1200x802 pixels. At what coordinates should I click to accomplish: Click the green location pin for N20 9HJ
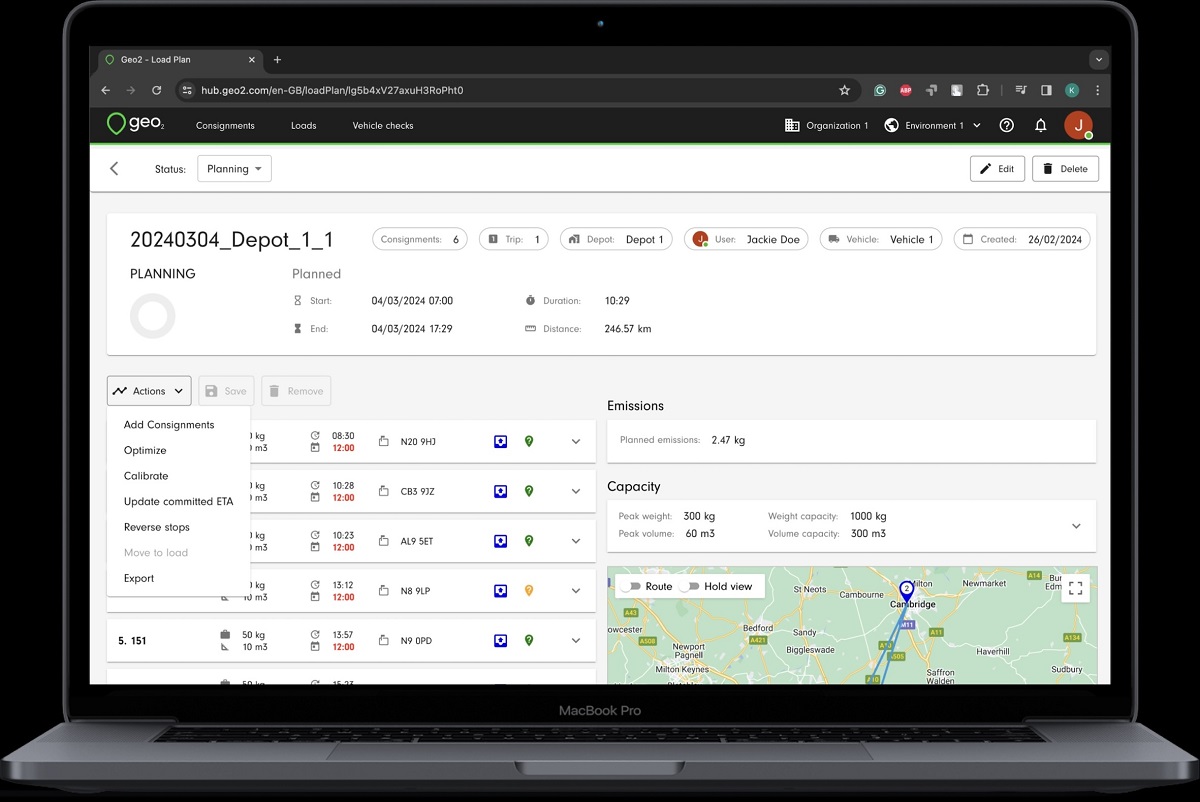point(529,441)
